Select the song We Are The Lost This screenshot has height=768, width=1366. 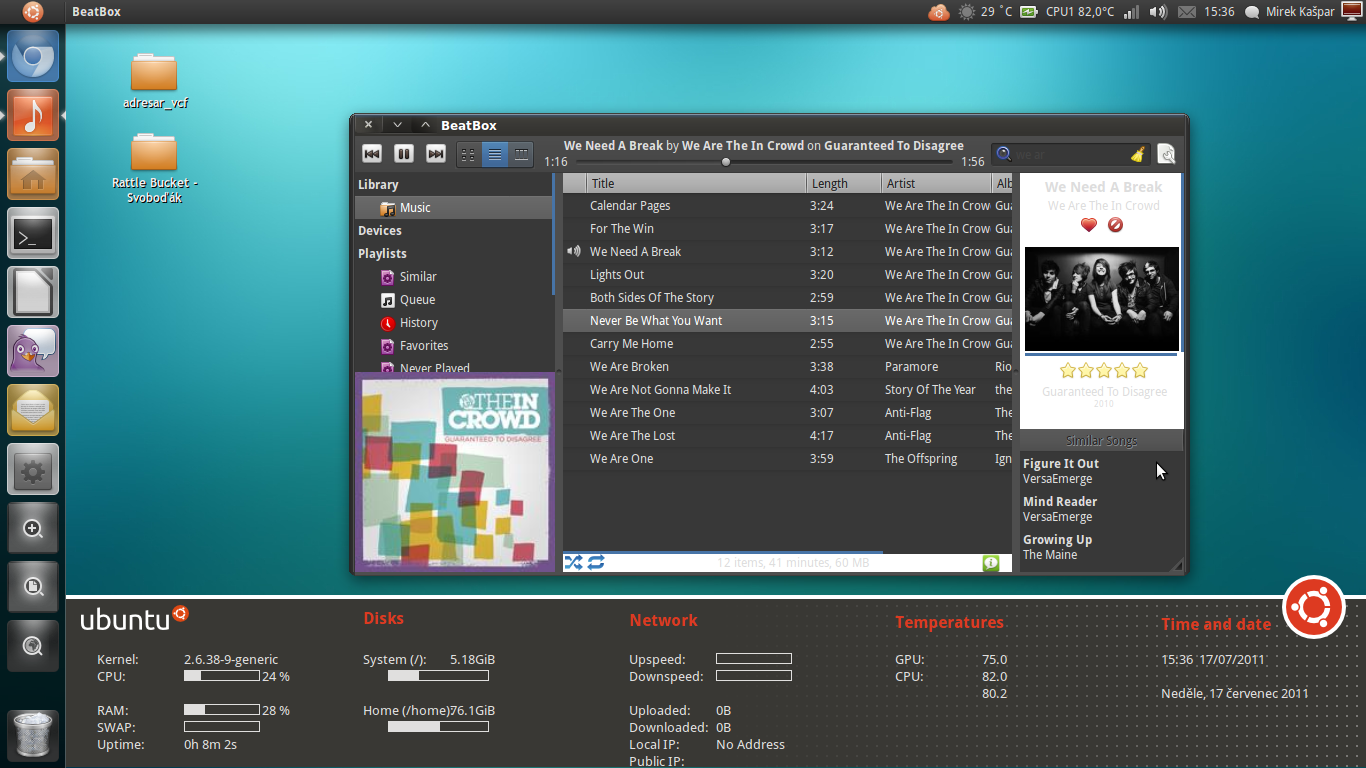[x=787, y=435]
